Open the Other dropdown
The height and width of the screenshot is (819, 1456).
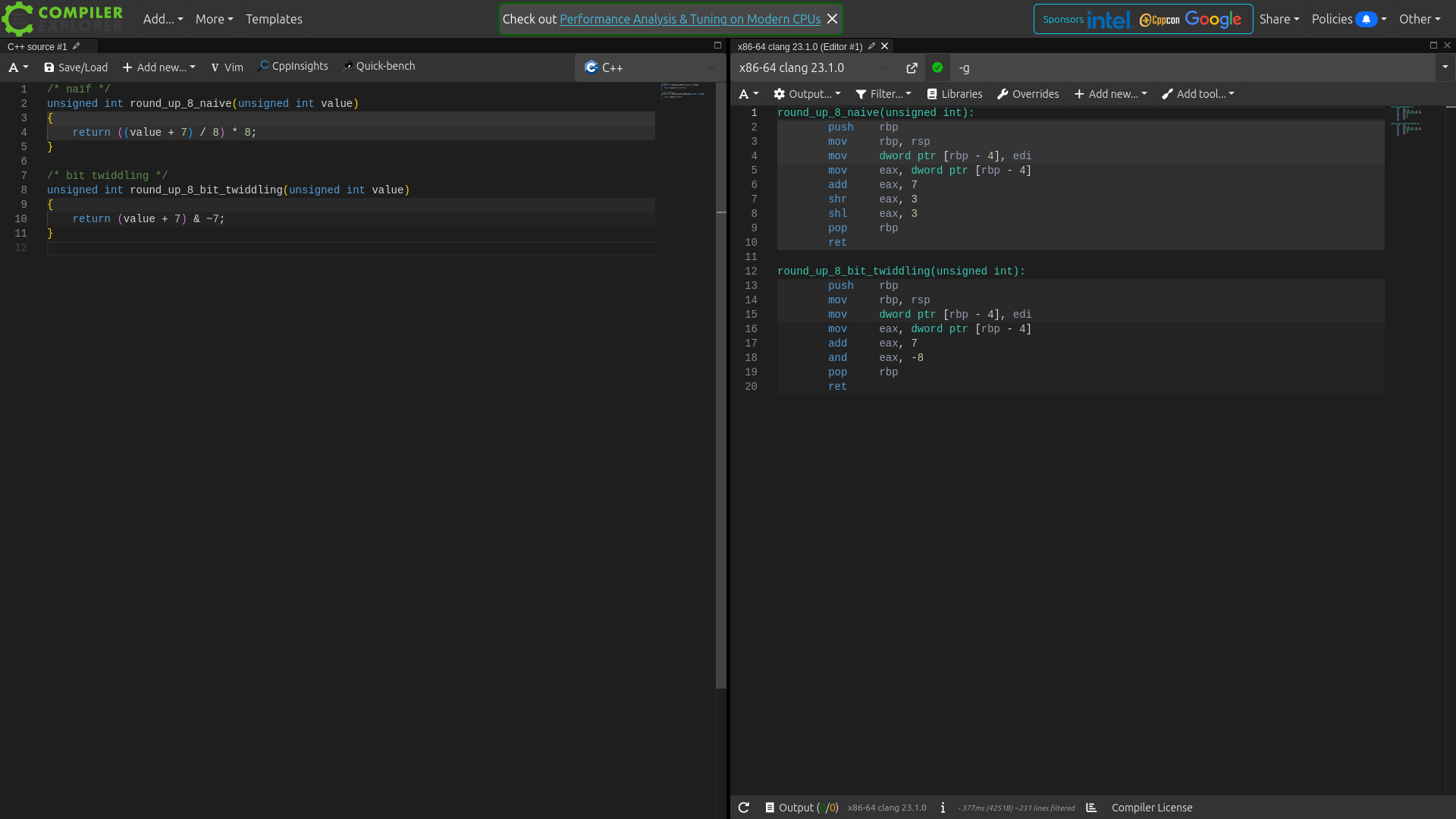tap(1420, 19)
